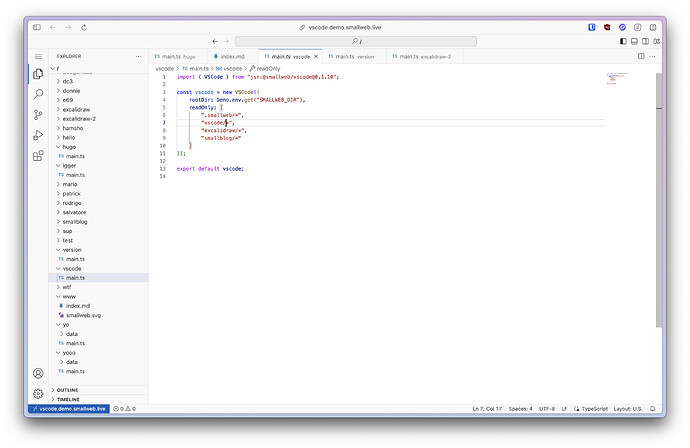Click the Explorer more actions ellipsis
This screenshot has width=690, height=448.
pos(139,56)
